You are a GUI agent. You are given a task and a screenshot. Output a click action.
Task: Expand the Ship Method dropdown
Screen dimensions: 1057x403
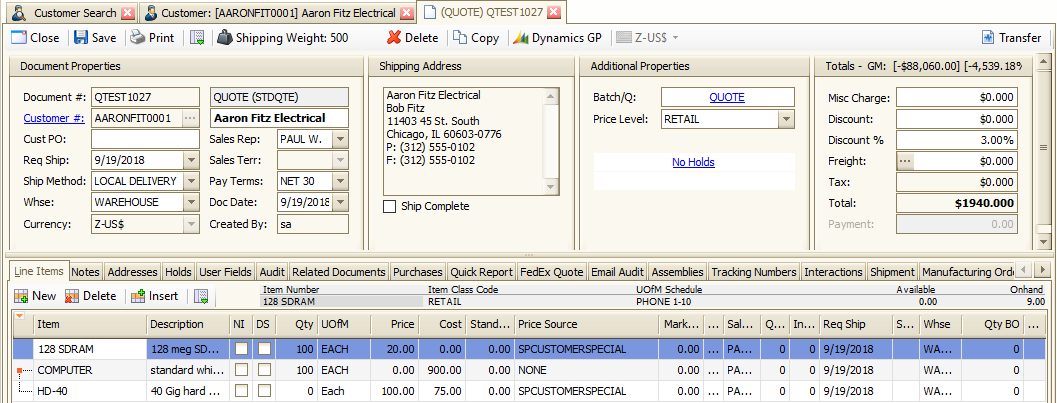(192, 181)
